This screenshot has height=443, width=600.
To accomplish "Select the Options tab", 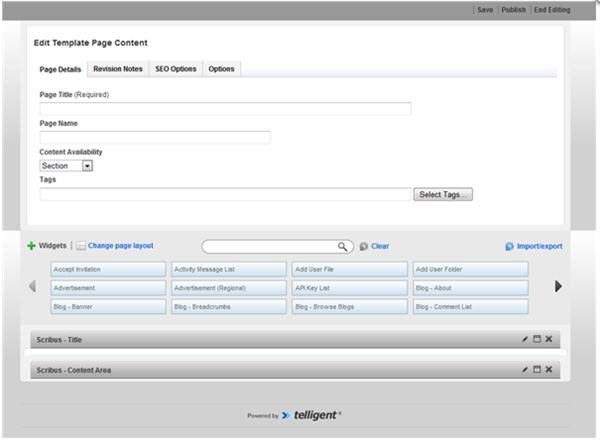I will pos(221,69).
